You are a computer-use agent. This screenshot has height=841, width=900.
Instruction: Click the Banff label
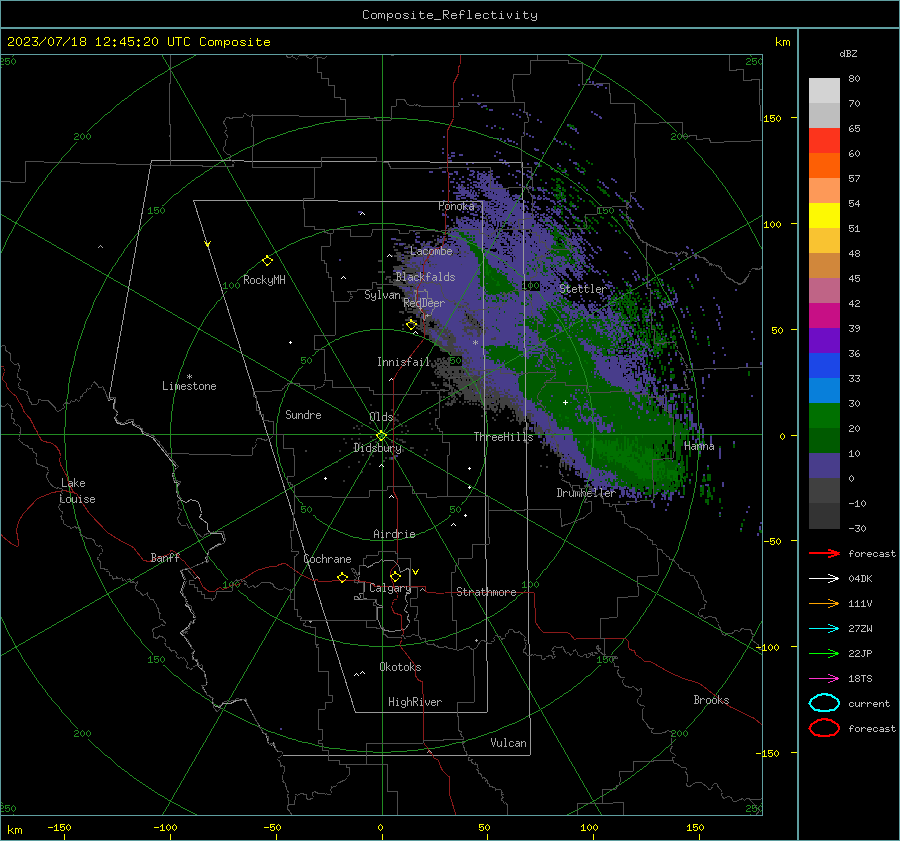tap(165, 557)
